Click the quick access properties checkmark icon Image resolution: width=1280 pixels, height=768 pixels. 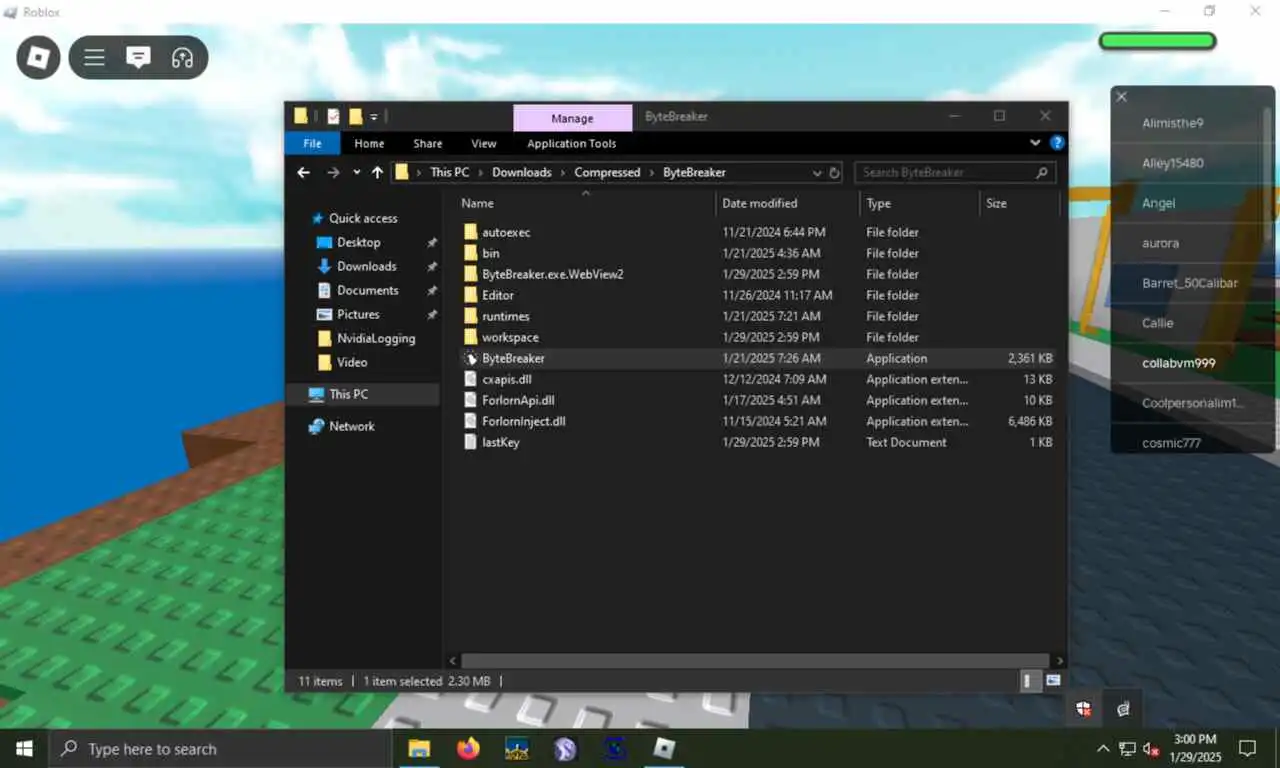pyautogui.click(x=333, y=117)
